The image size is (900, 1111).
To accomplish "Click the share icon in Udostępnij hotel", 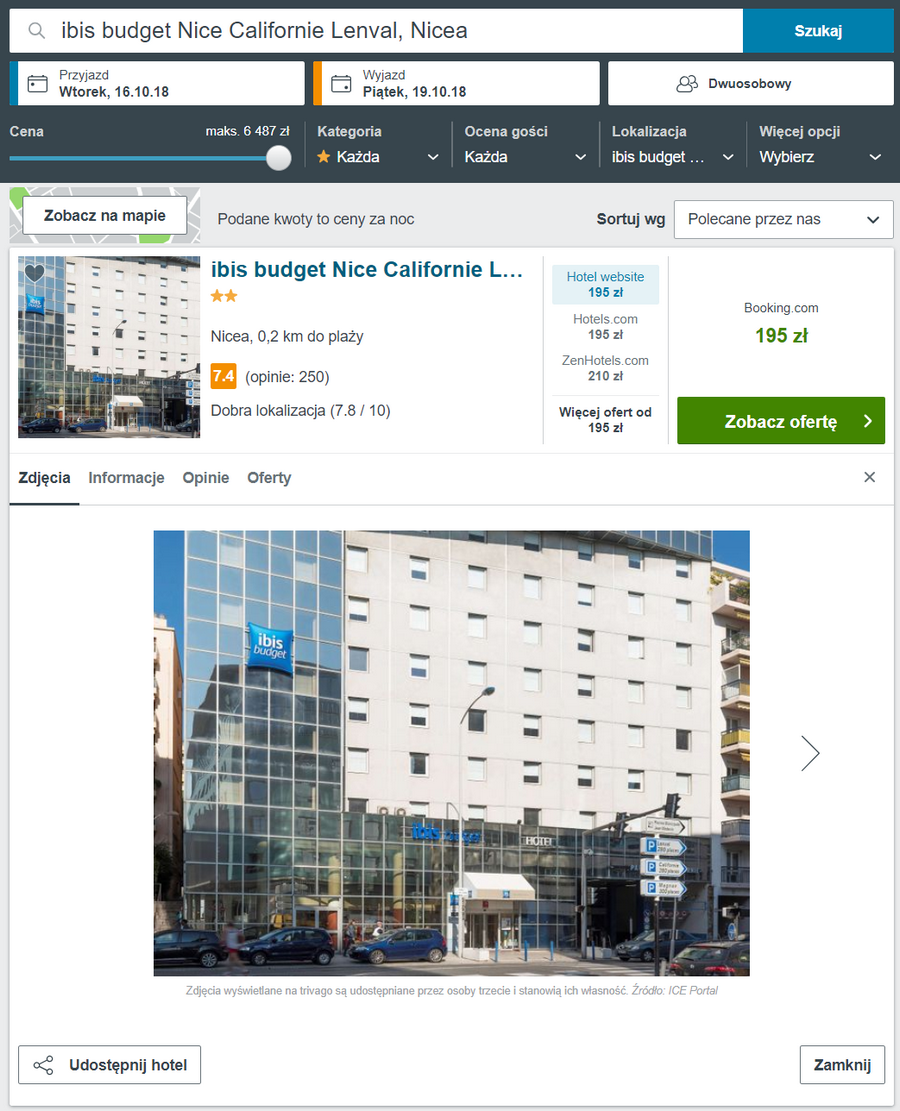I will click(43, 1065).
